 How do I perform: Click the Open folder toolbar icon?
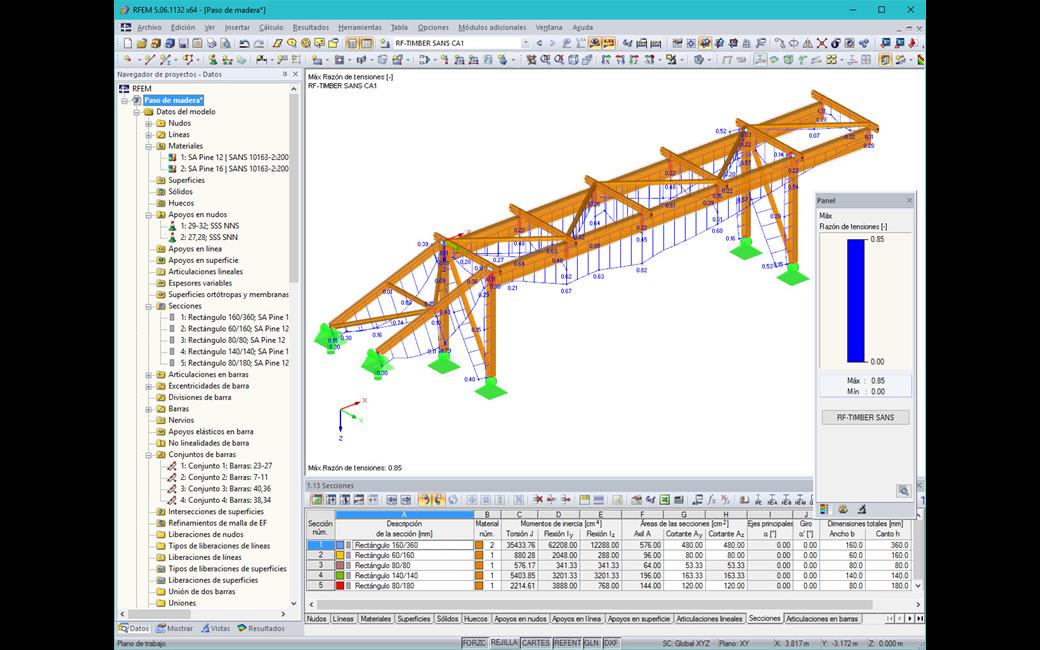click(142, 43)
